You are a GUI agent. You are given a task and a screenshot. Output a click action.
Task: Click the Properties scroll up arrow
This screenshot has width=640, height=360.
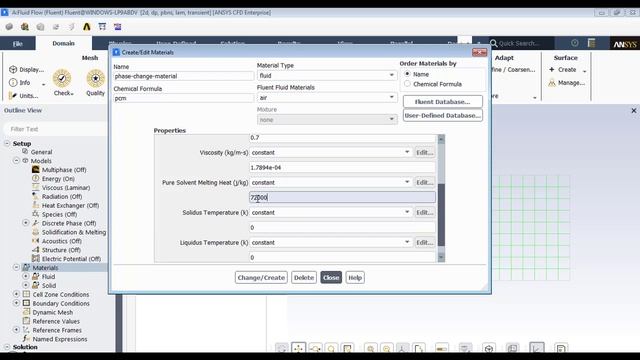441,139
